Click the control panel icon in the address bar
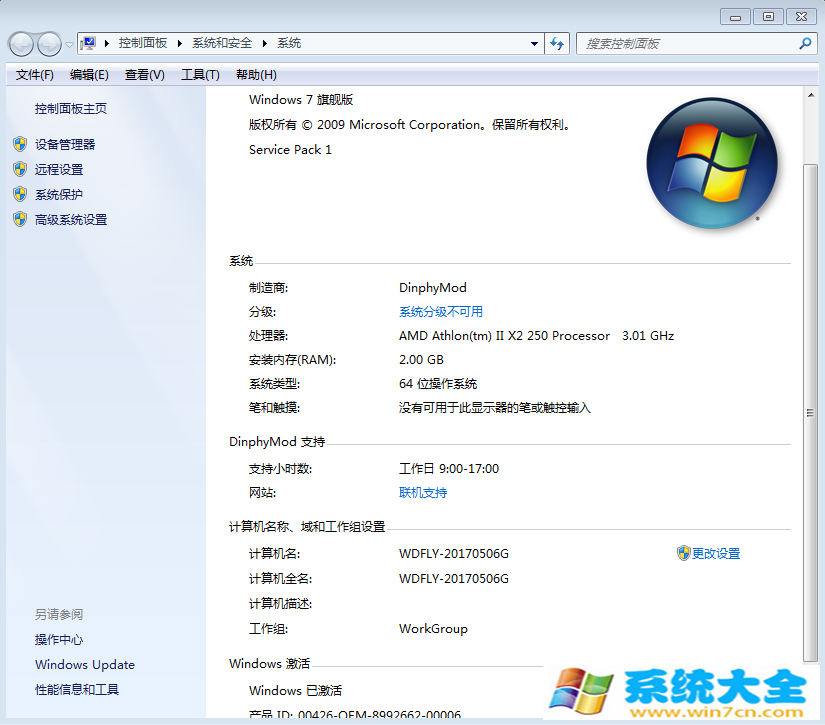 coord(88,43)
